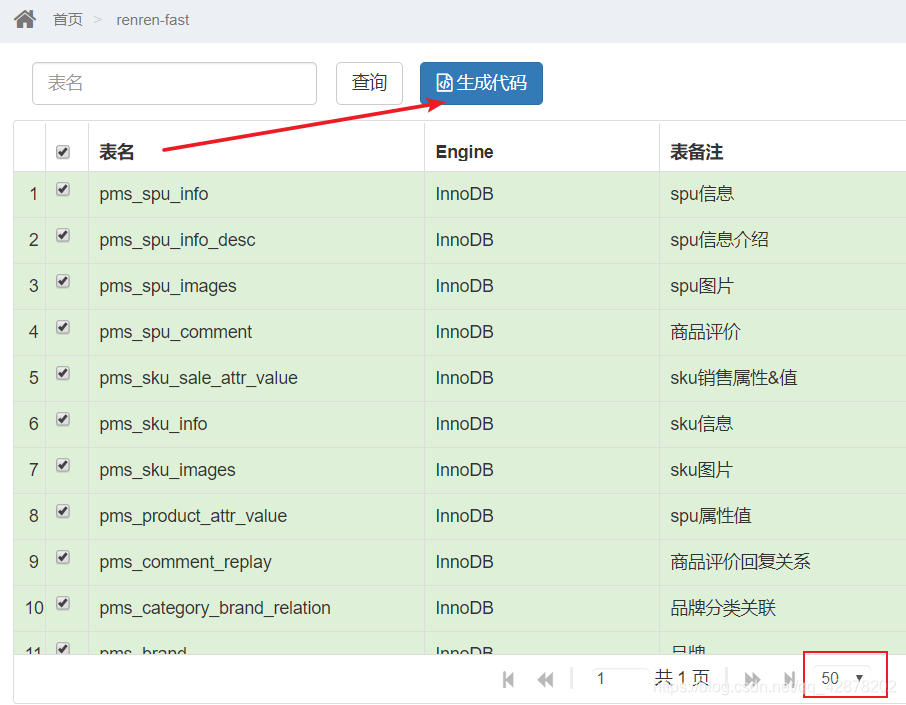Click the page number input box
The height and width of the screenshot is (705, 906).
[x=619, y=678]
